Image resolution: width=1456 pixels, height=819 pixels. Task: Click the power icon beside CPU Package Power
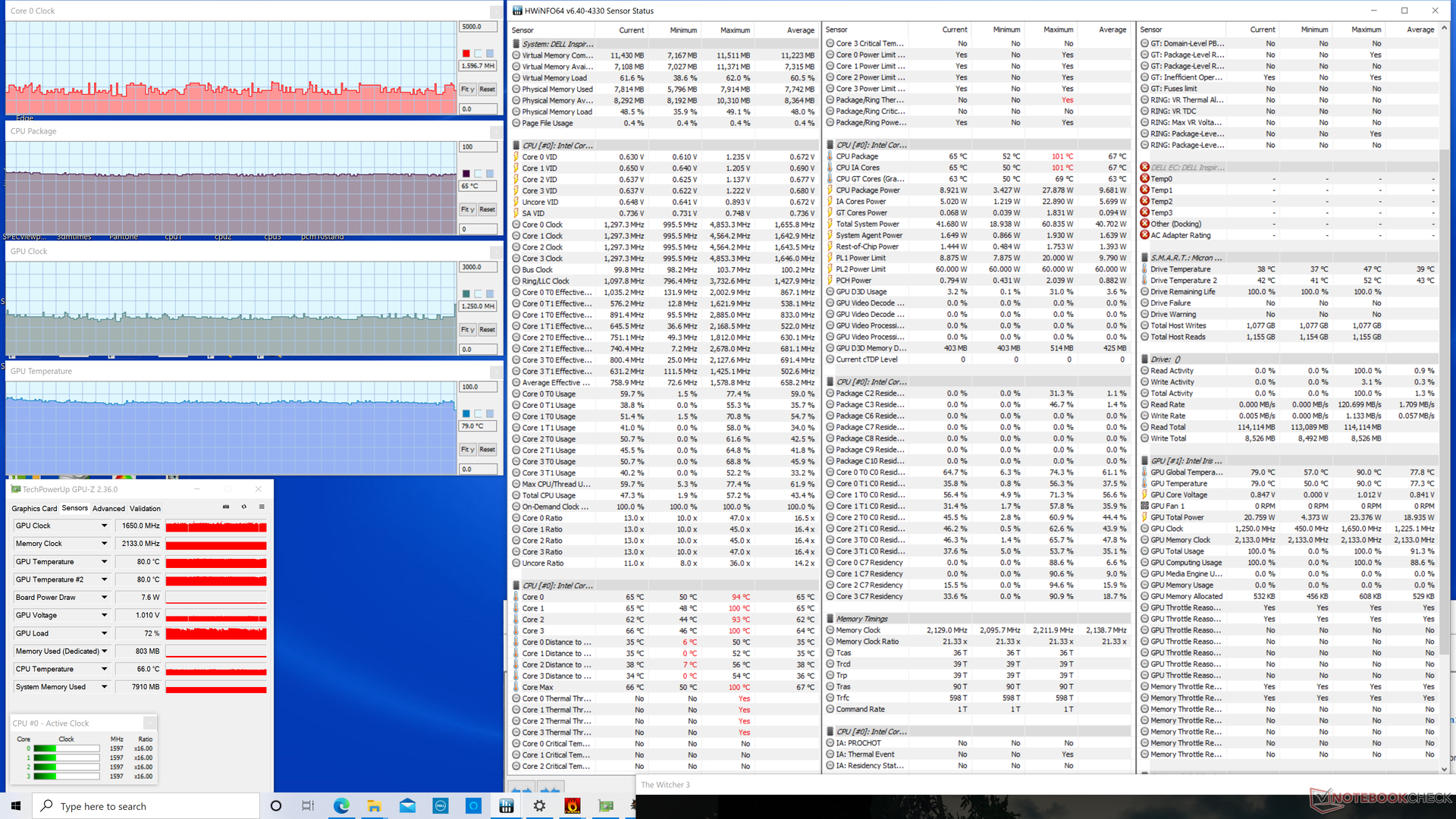point(830,190)
